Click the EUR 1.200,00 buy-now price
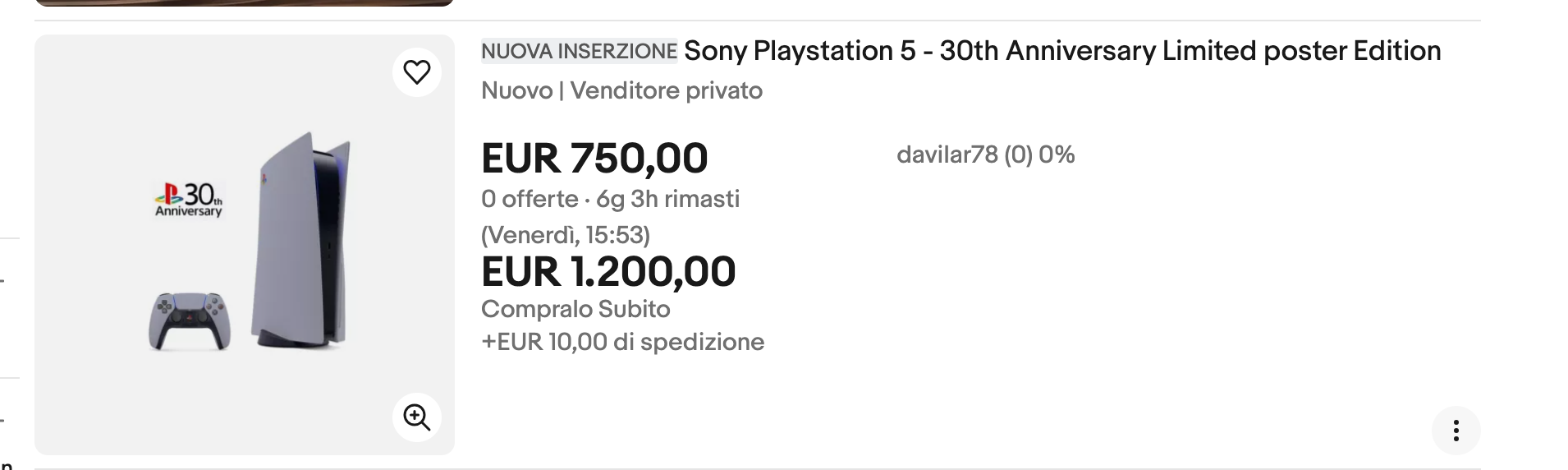Viewport: 1568px width, 470px height. pos(608,272)
